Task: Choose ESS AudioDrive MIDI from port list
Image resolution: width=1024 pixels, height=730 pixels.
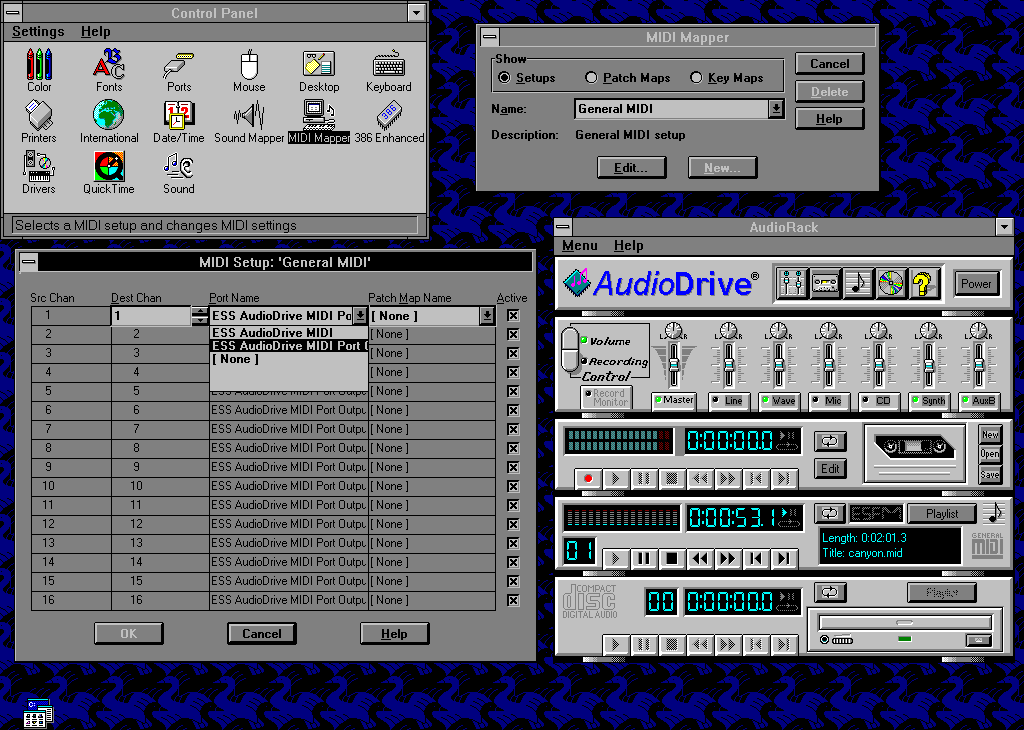Action: point(272,333)
